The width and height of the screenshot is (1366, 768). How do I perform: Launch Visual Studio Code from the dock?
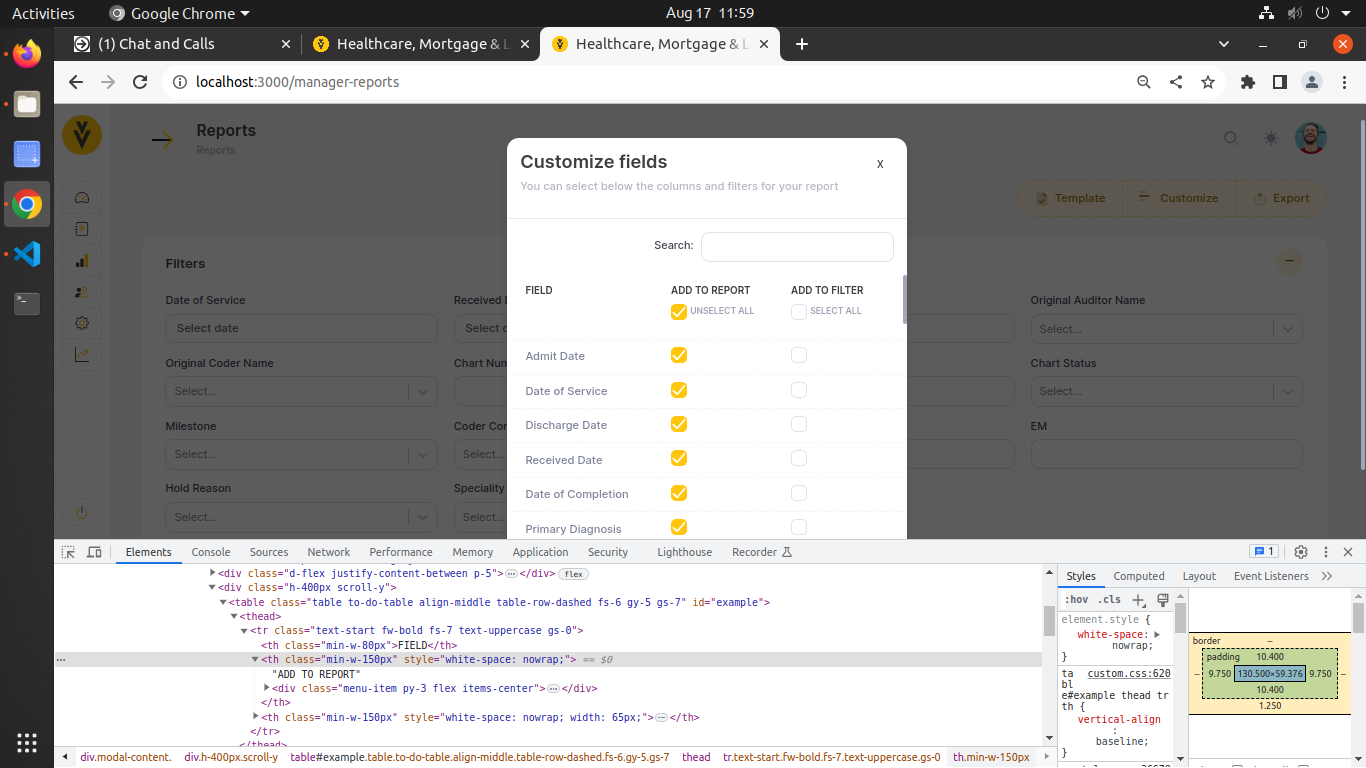27,254
